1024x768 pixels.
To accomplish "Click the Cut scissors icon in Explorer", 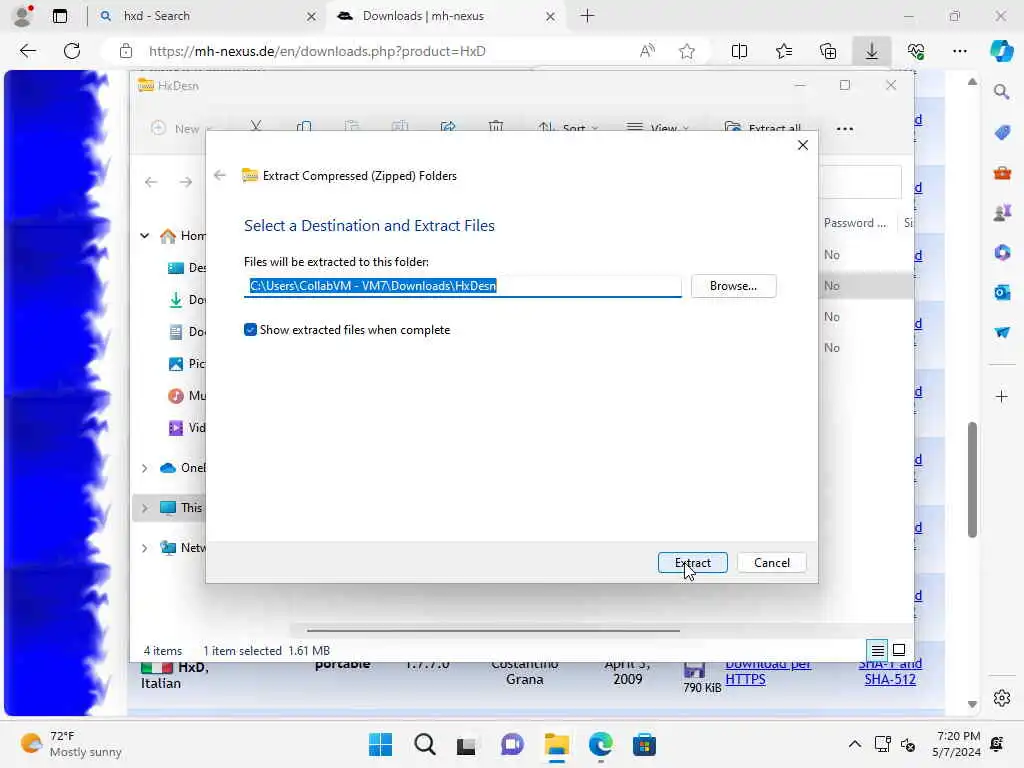I will 256,127.
